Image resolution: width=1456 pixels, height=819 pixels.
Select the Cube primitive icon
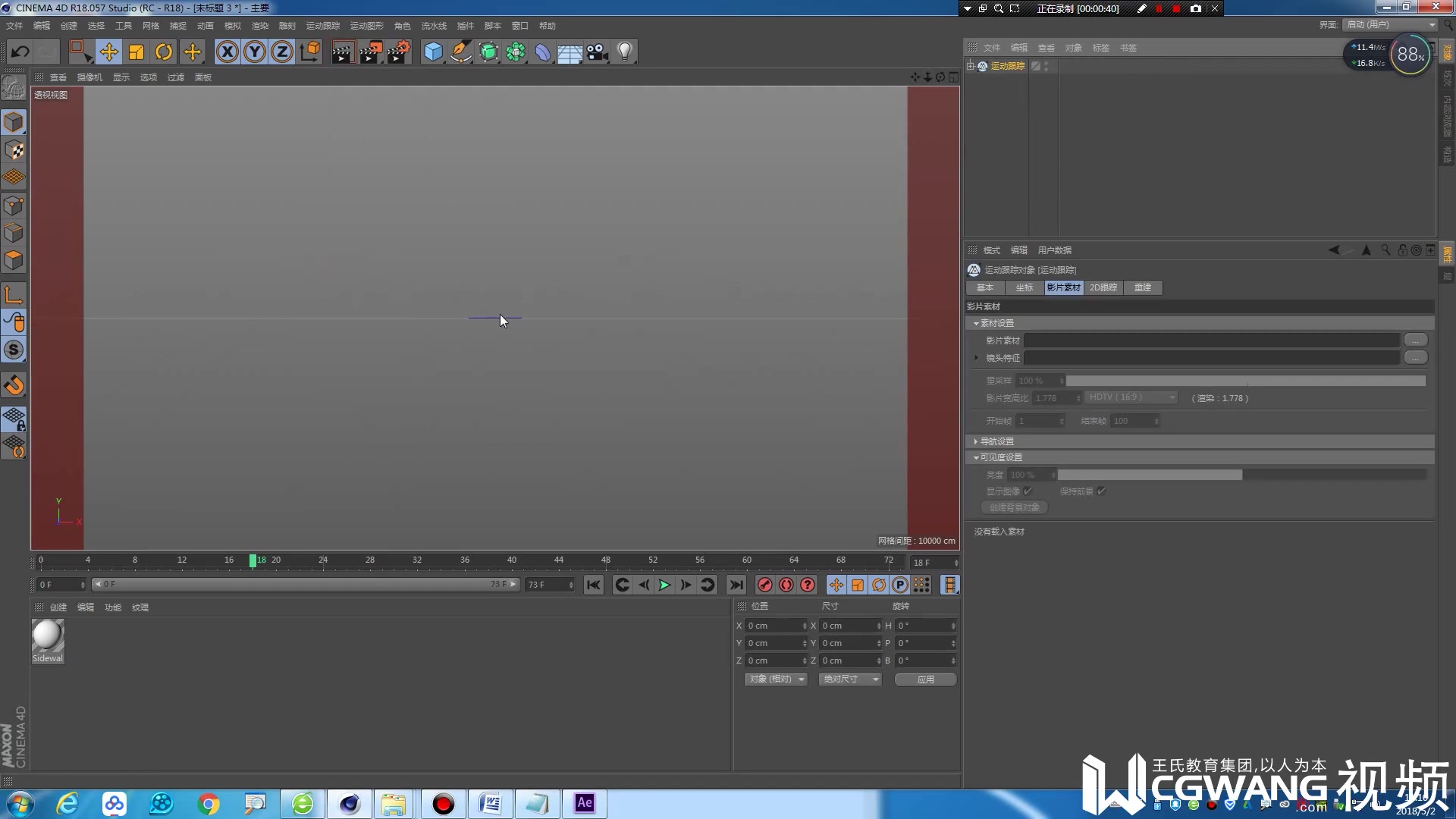(433, 52)
